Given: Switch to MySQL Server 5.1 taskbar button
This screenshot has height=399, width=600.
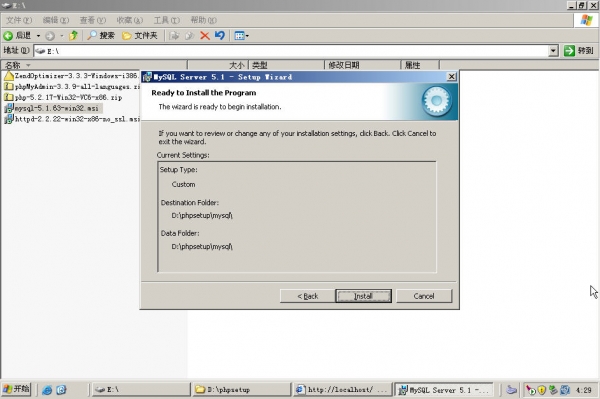Looking at the screenshot, I should (443, 389).
